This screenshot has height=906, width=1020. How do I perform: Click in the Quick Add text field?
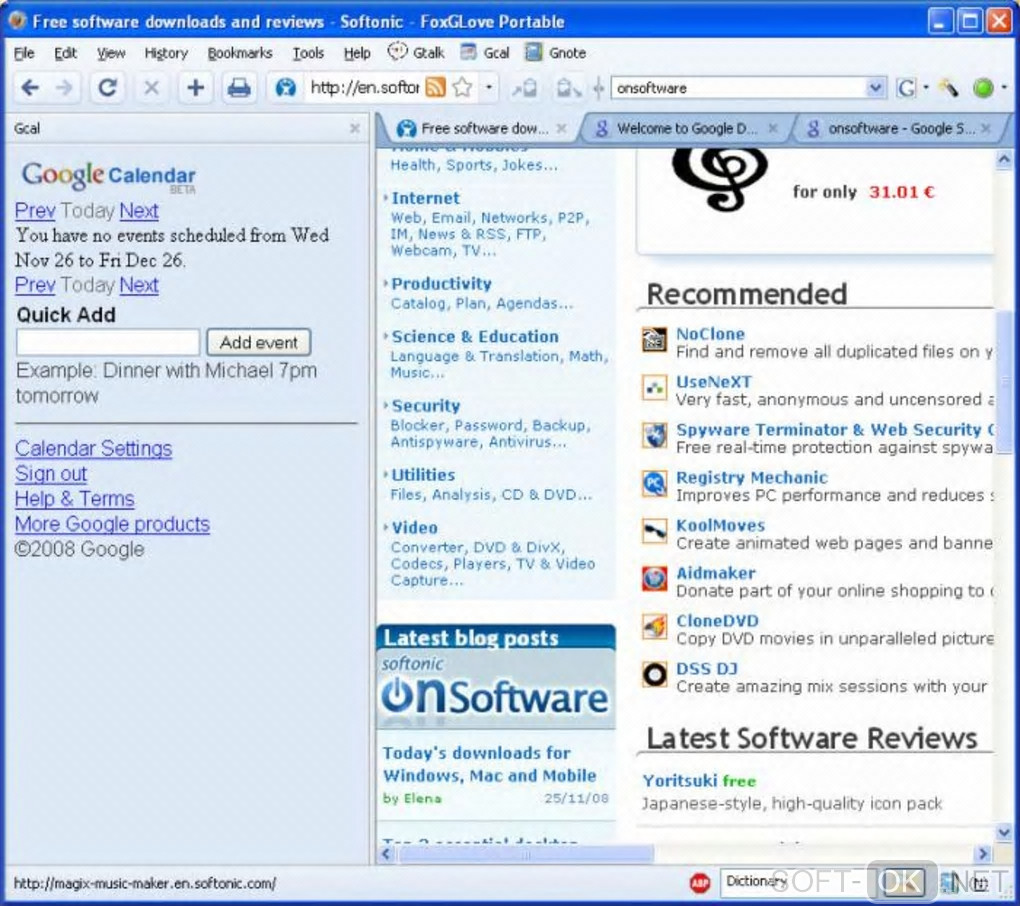pos(108,342)
